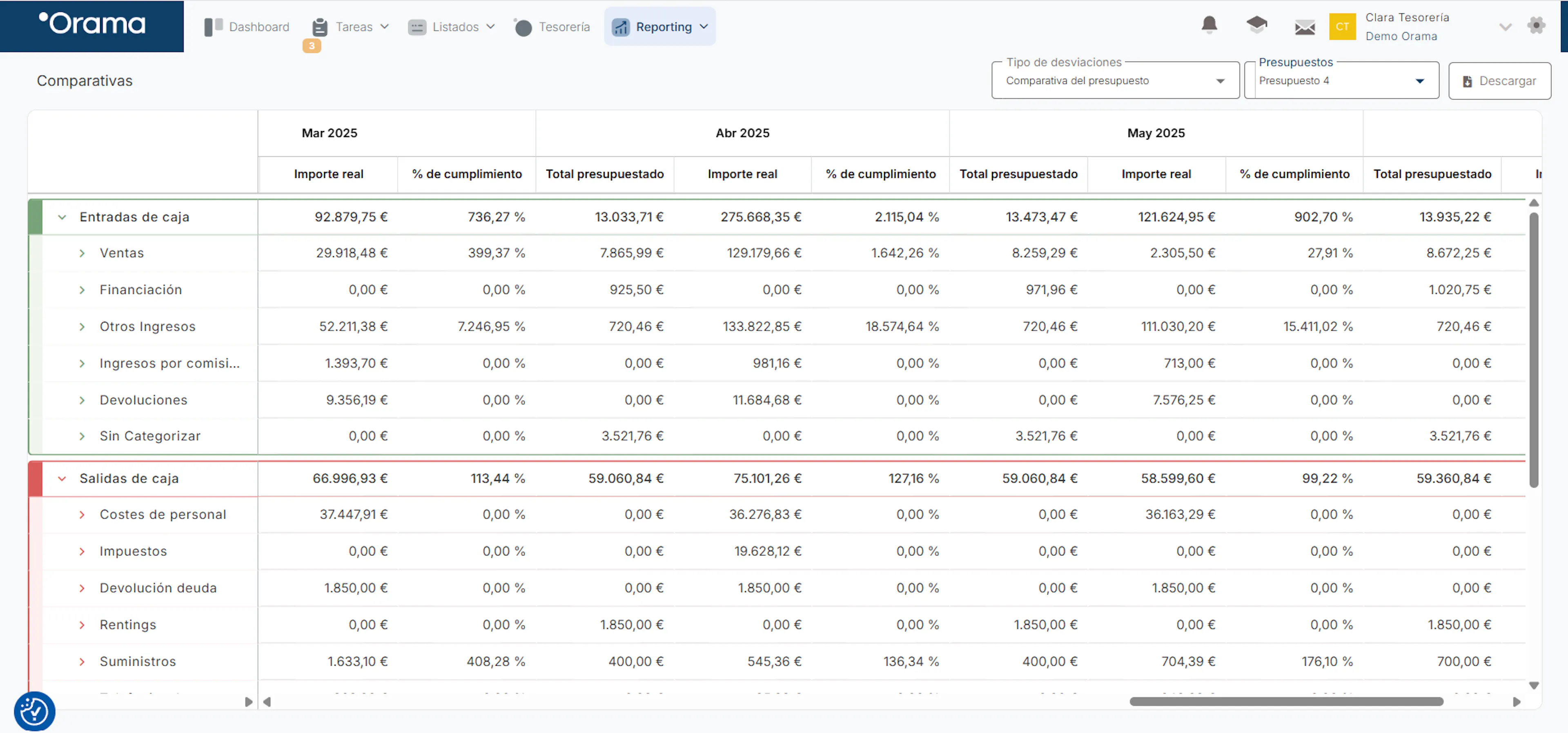
Task: Open the settings gear icon
Action: (x=1536, y=26)
